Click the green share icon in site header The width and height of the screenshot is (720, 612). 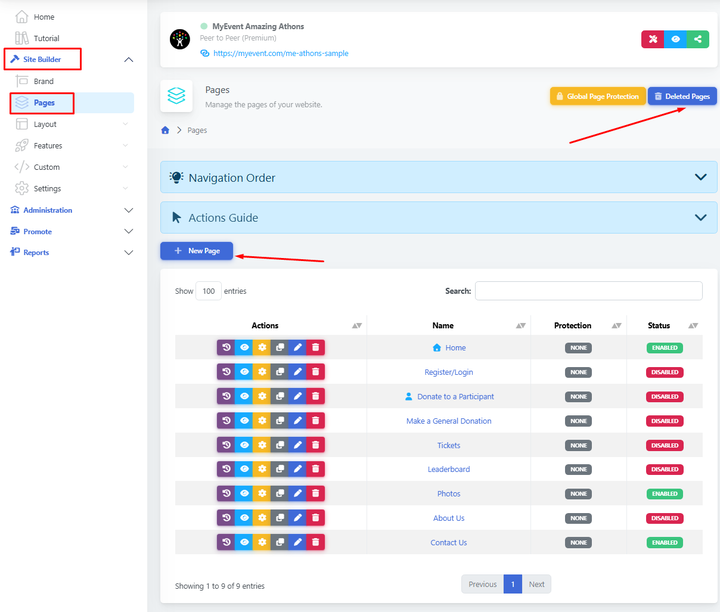[698, 39]
